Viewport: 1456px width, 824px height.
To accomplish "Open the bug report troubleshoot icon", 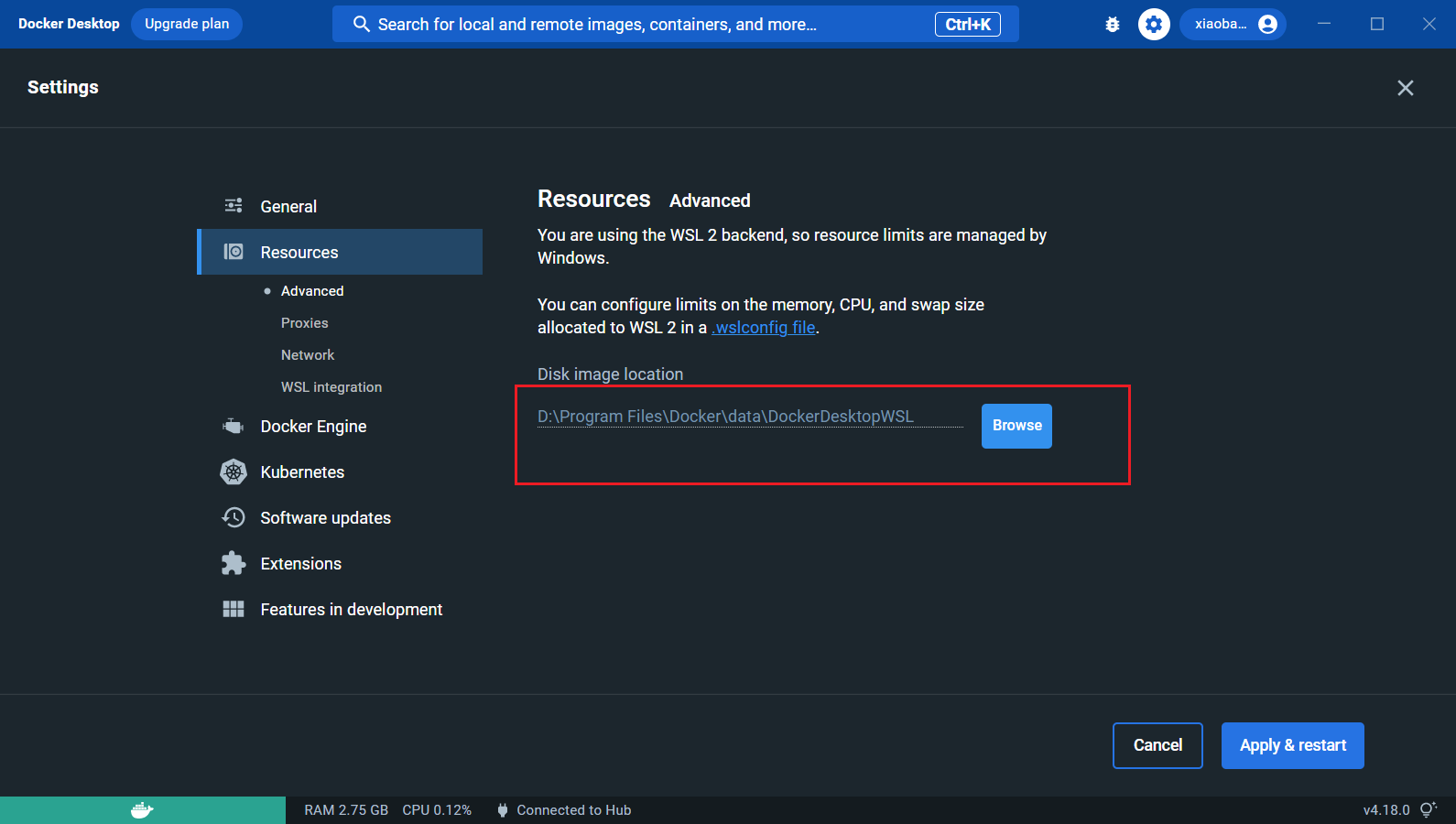I will 1113,25.
